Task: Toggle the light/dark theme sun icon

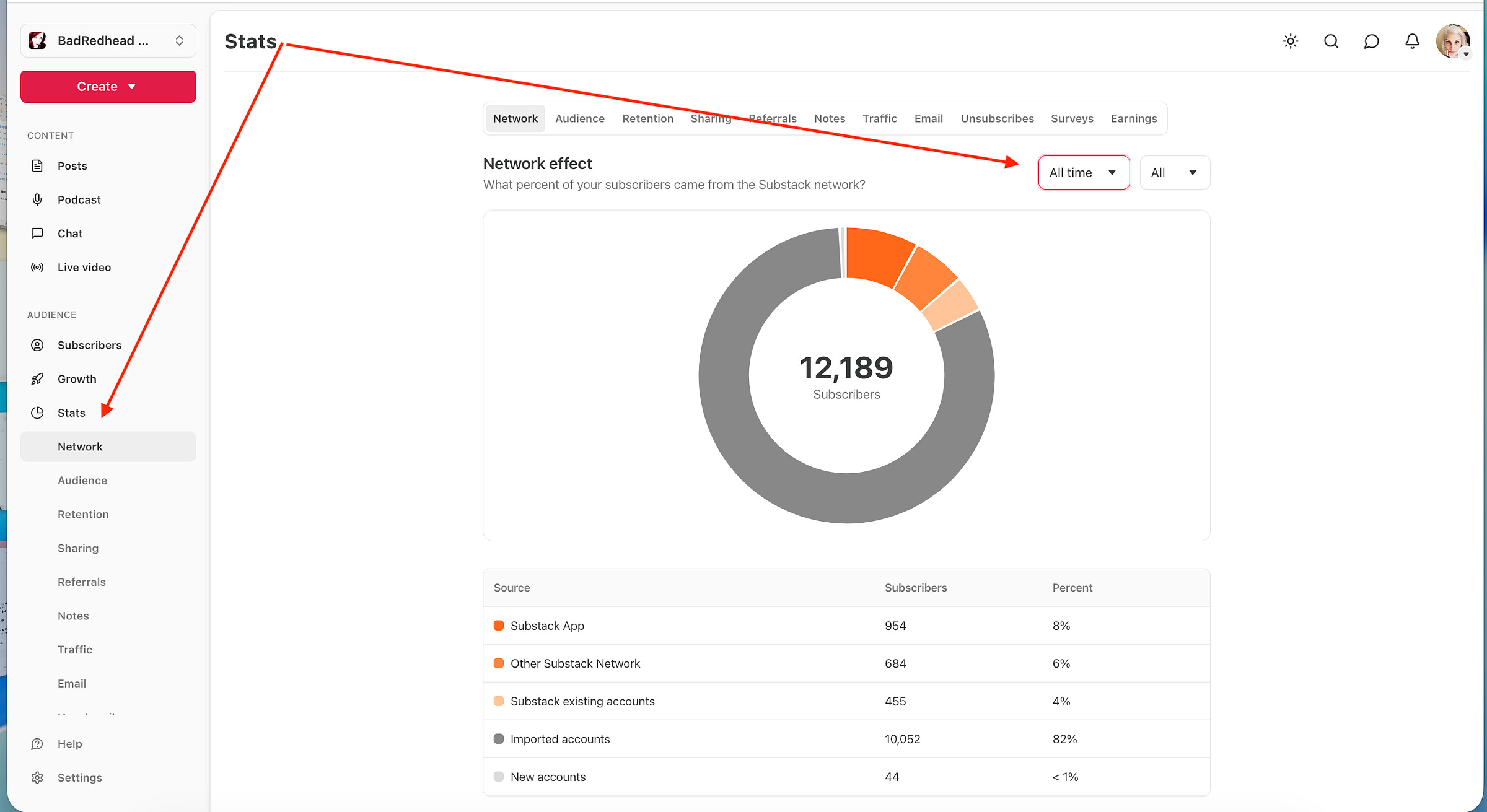Action: (x=1291, y=41)
